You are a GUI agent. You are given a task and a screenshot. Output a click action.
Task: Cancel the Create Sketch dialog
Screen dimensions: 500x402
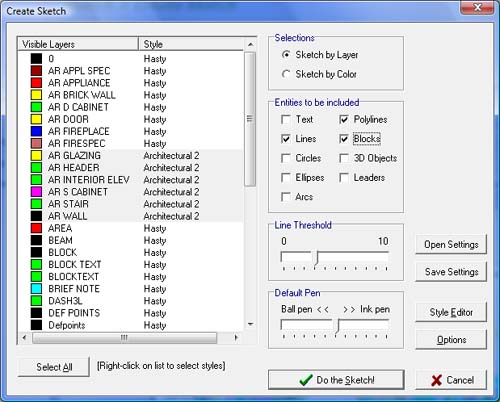pos(451,380)
